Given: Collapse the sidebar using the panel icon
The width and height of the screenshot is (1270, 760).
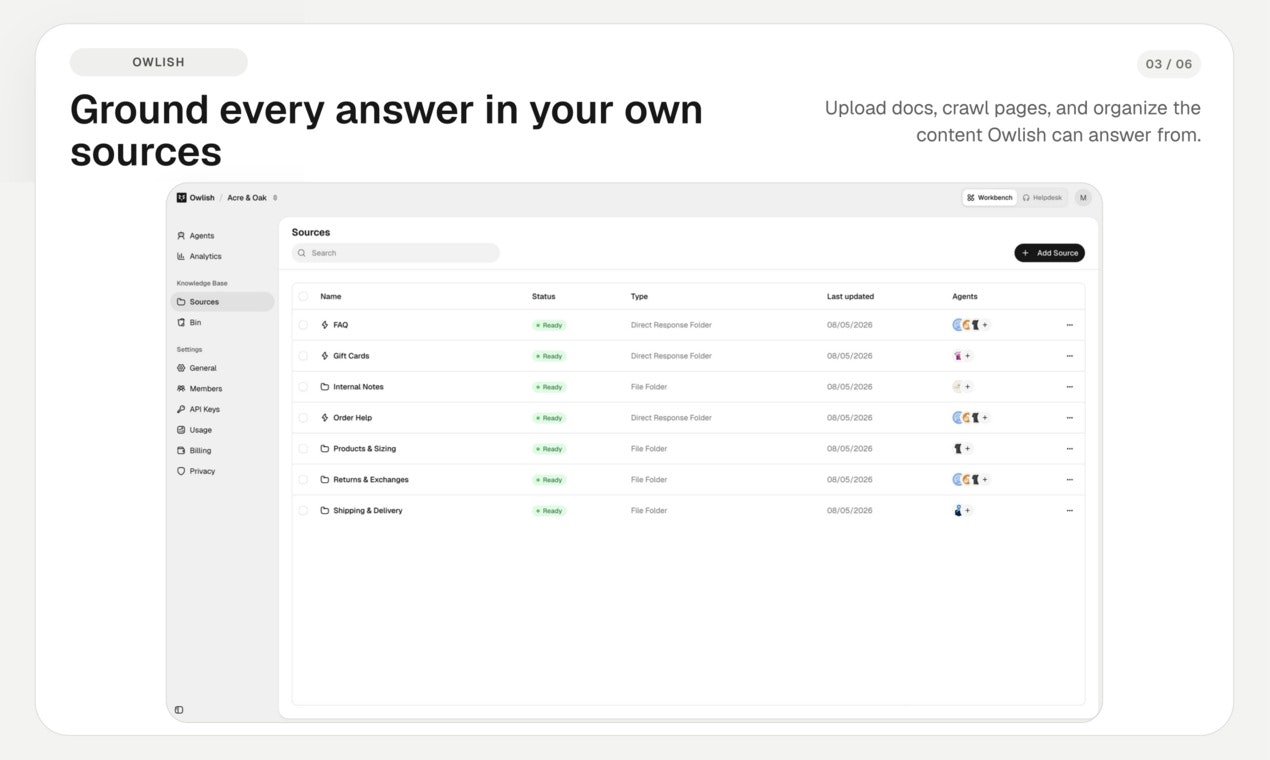Looking at the screenshot, I should click(x=179, y=710).
